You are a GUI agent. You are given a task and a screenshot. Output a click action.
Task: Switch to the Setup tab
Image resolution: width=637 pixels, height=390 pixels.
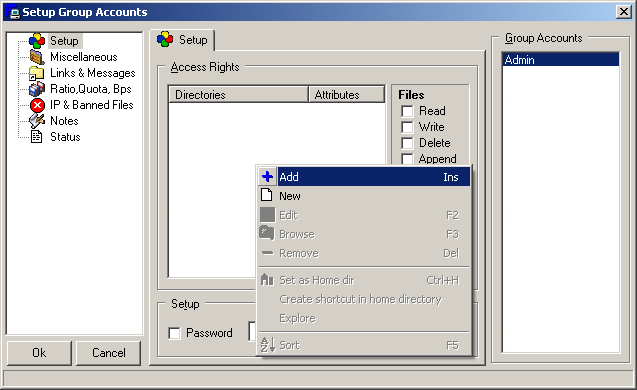point(182,40)
